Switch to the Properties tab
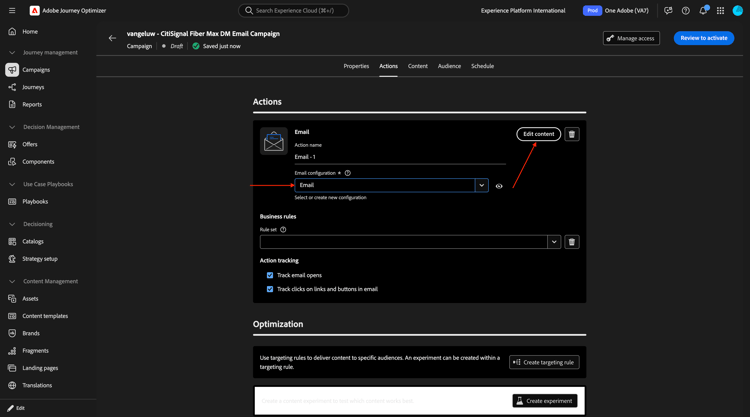 pos(356,66)
